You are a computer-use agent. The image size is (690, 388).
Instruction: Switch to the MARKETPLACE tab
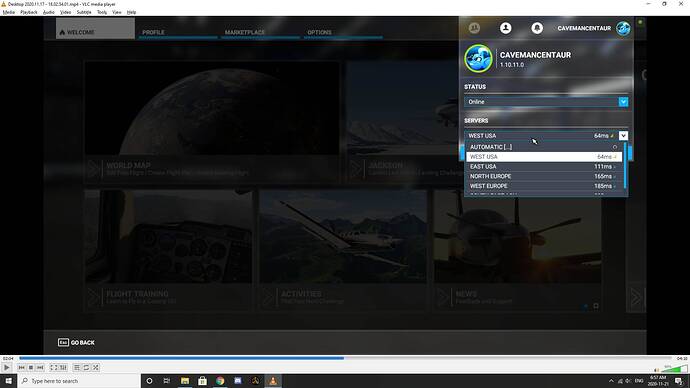click(x=261, y=32)
